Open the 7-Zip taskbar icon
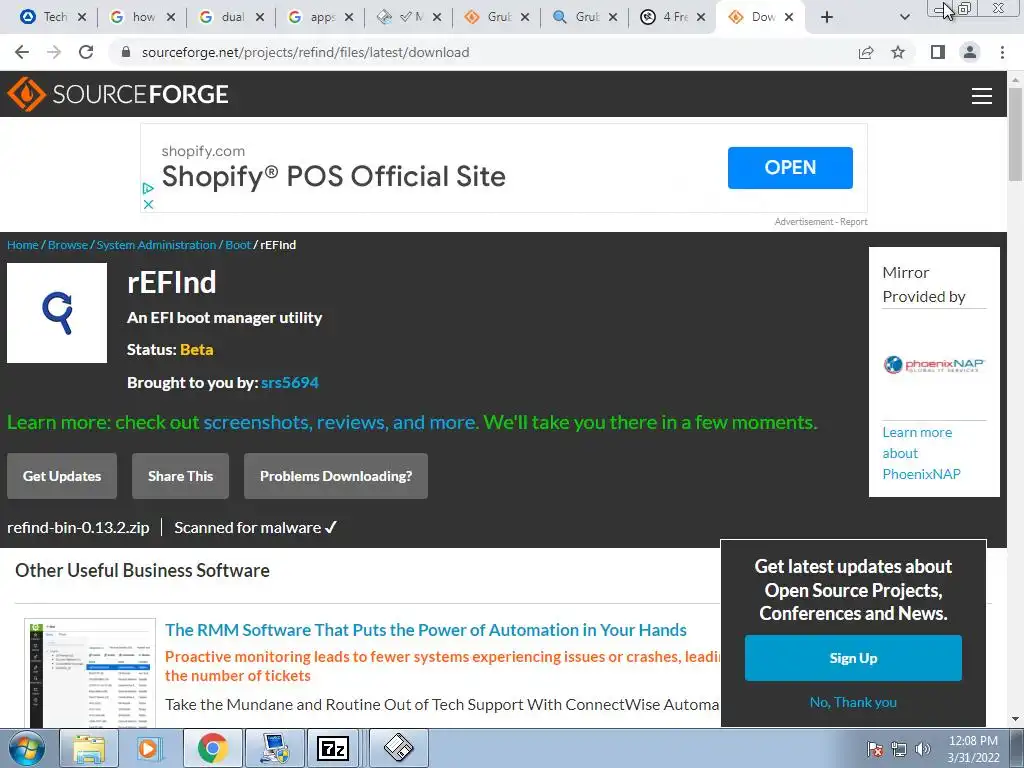This screenshot has width=1024, height=768. coord(333,748)
